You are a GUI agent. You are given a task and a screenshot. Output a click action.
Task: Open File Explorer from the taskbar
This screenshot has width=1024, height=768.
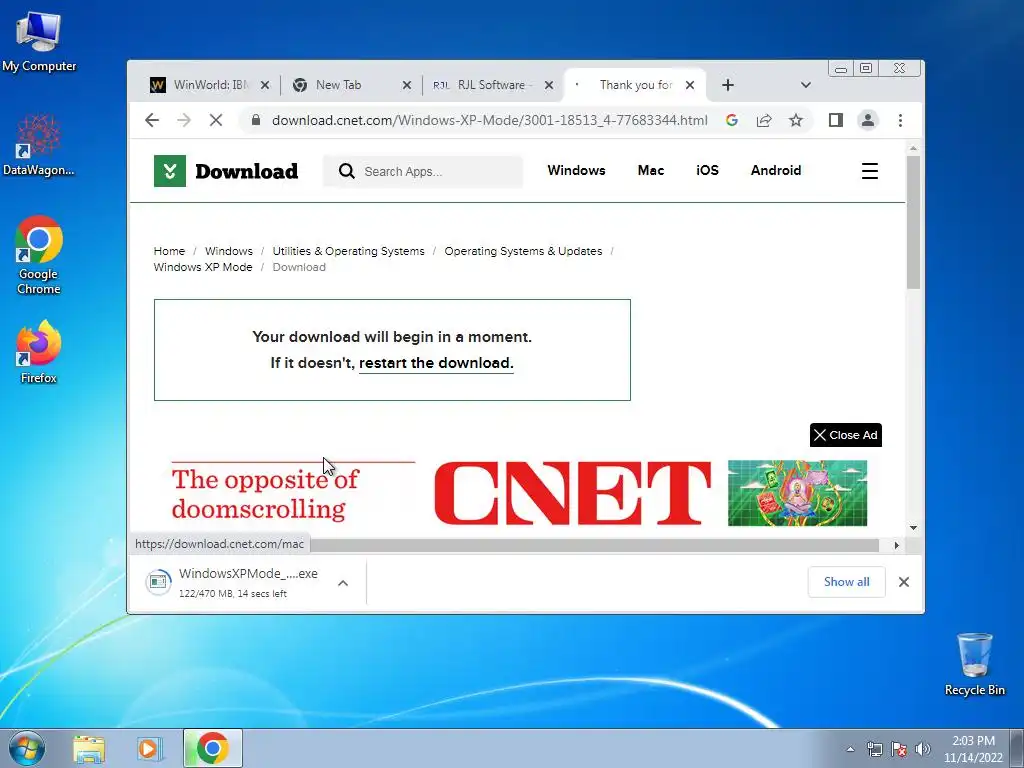coord(89,748)
